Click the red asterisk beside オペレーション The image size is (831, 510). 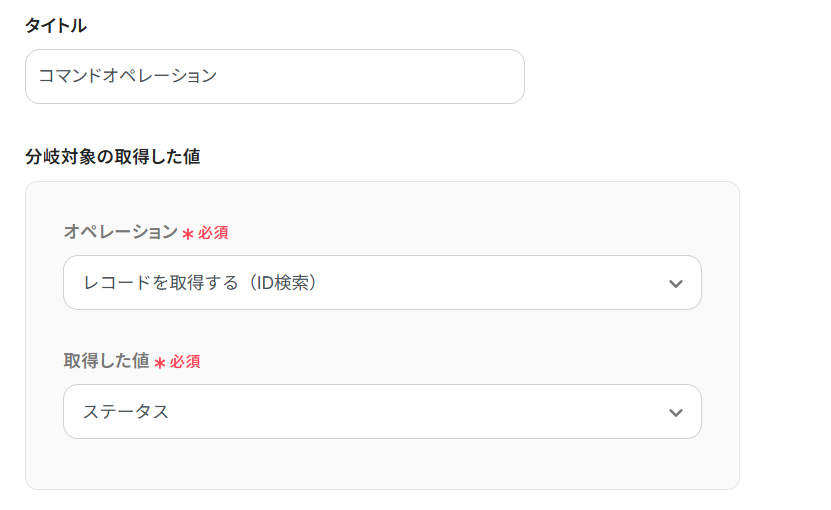[187, 234]
